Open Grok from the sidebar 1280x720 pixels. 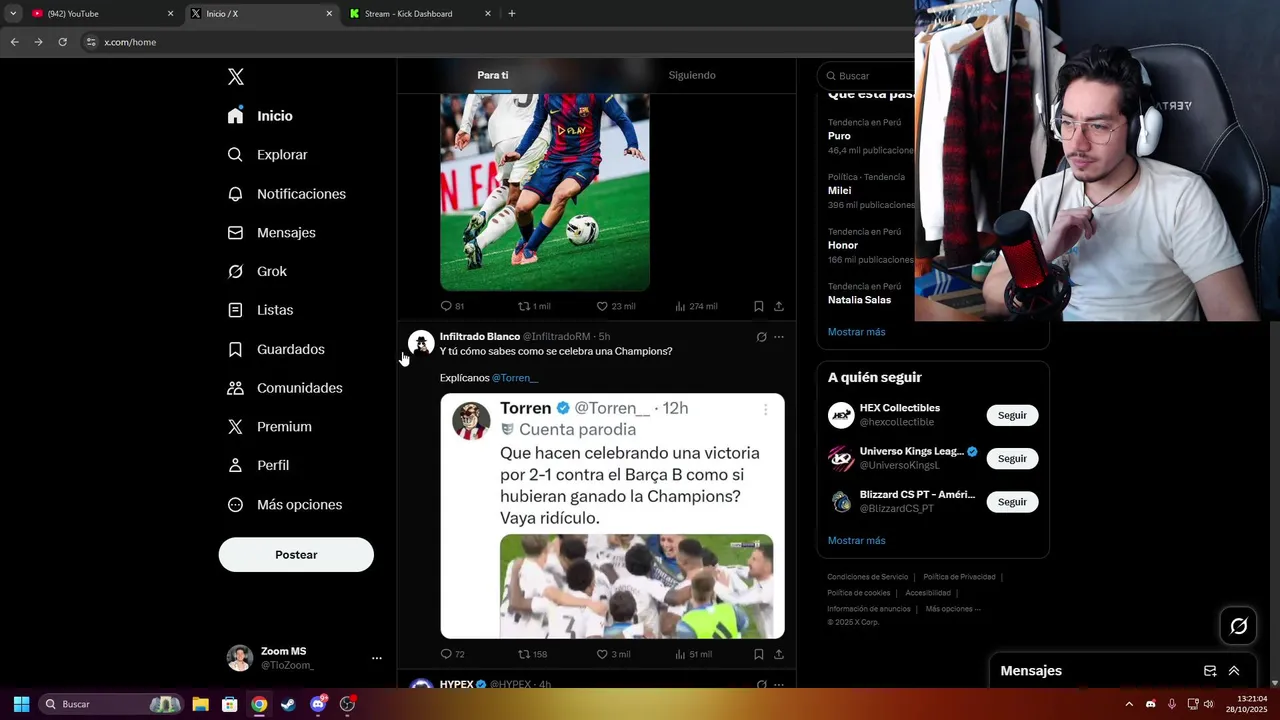(x=257, y=272)
